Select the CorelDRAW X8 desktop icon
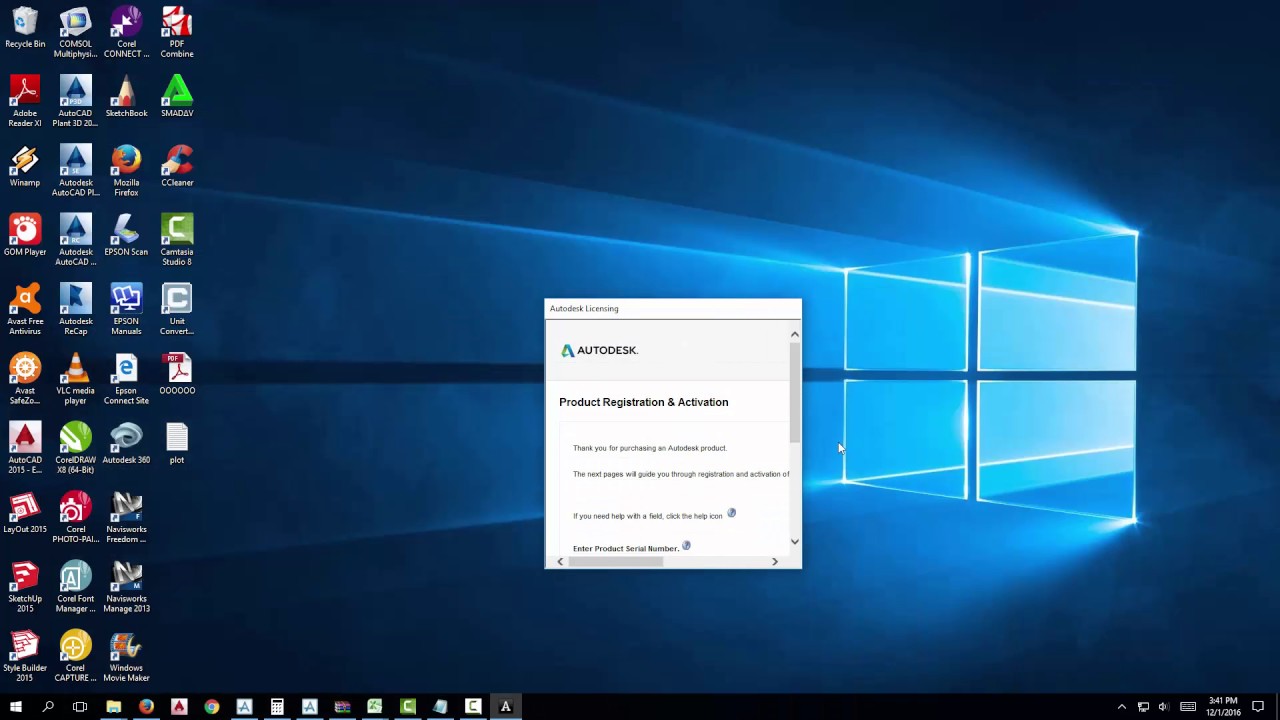The height and width of the screenshot is (720, 1280). (75, 448)
